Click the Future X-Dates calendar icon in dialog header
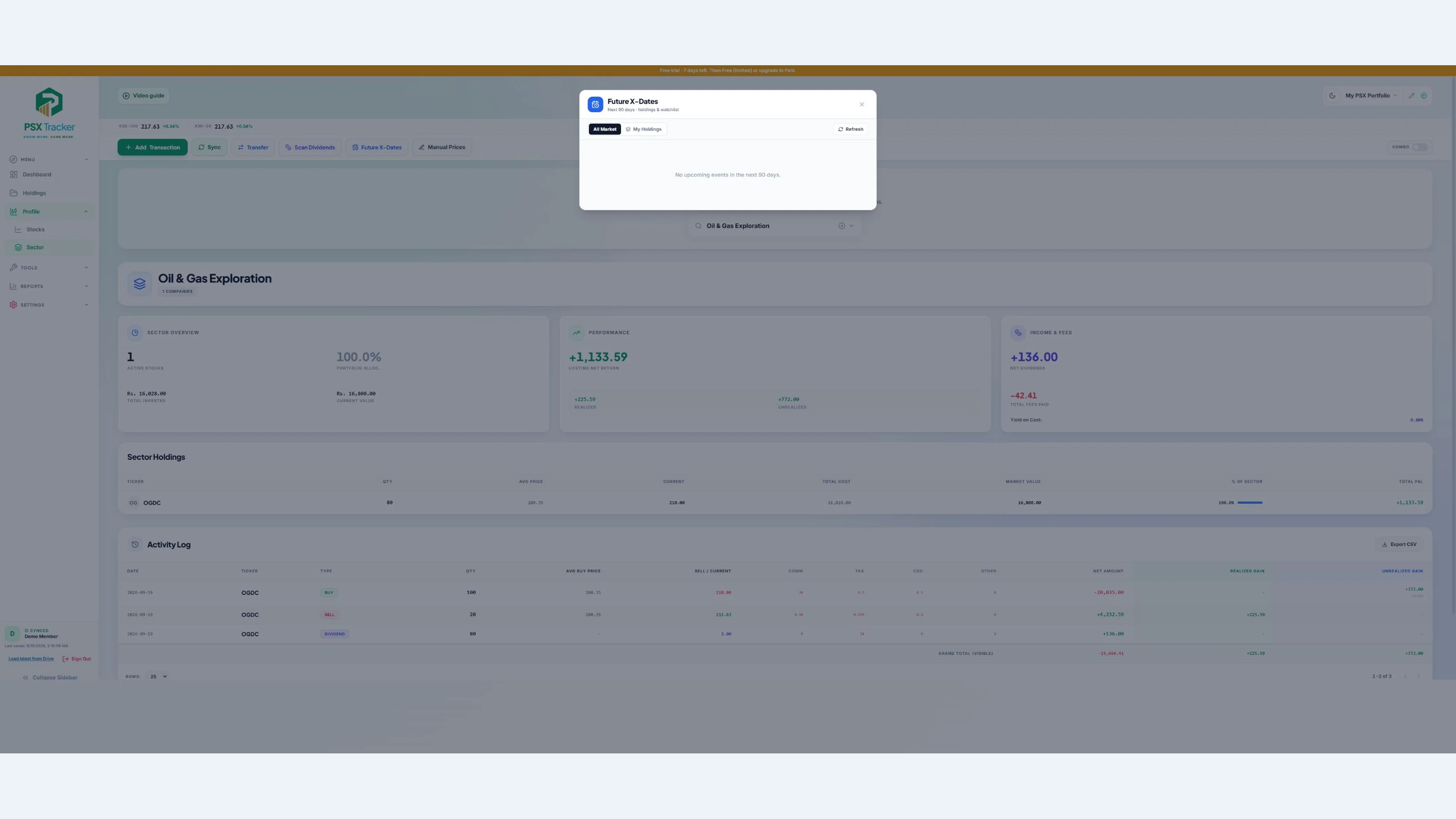The width and height of the screenshot is (1456, 819). 595,105
